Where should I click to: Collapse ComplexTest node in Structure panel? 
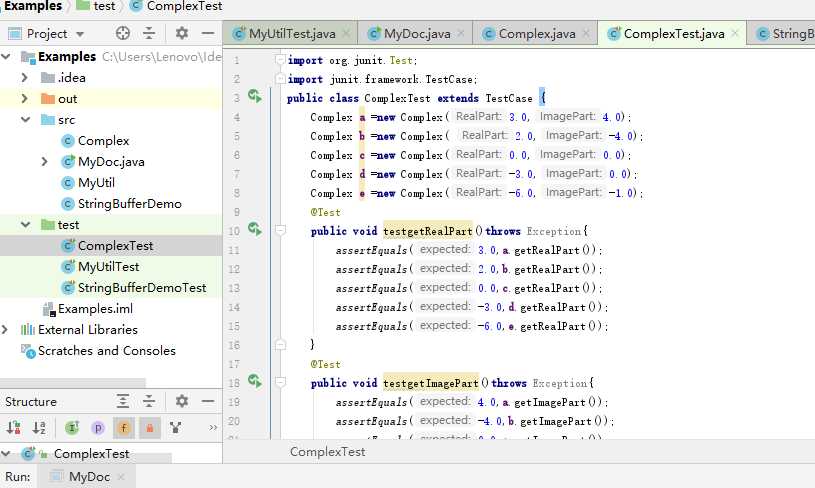pyautogui.click(x=6, y=454)
